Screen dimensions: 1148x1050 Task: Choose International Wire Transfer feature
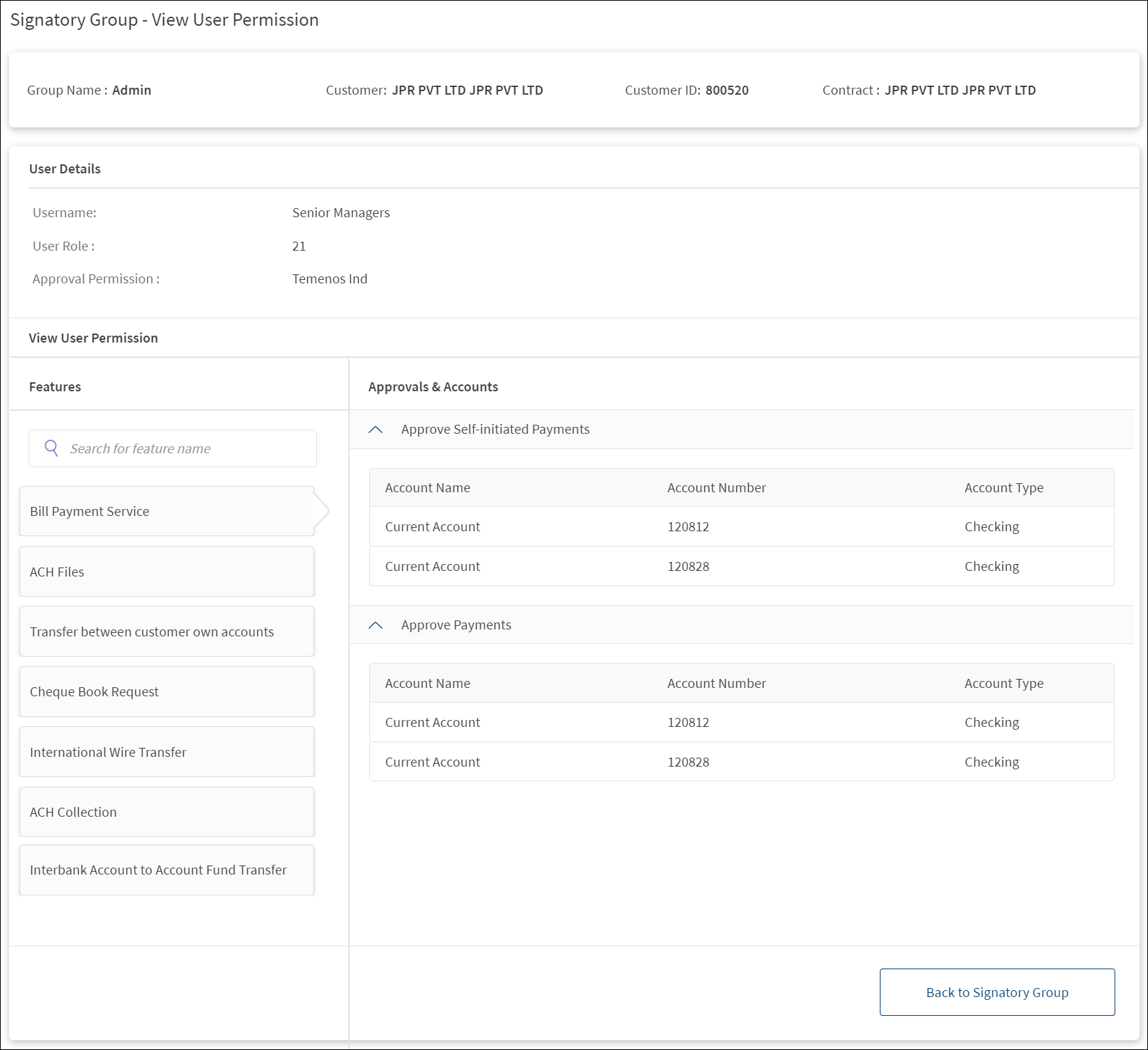coord(166,752)
